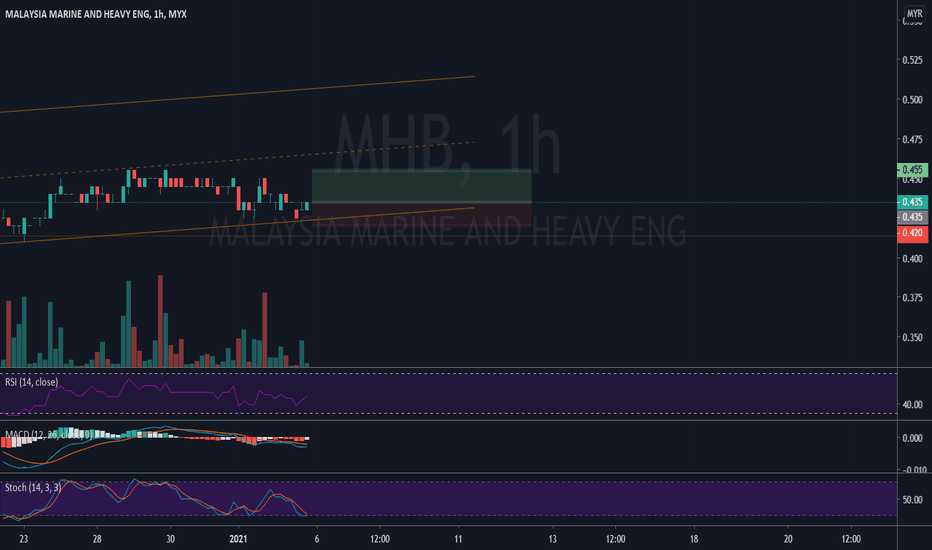
Task: Click the 0.000 MACD scale value
Action: (x=912, y=438)
